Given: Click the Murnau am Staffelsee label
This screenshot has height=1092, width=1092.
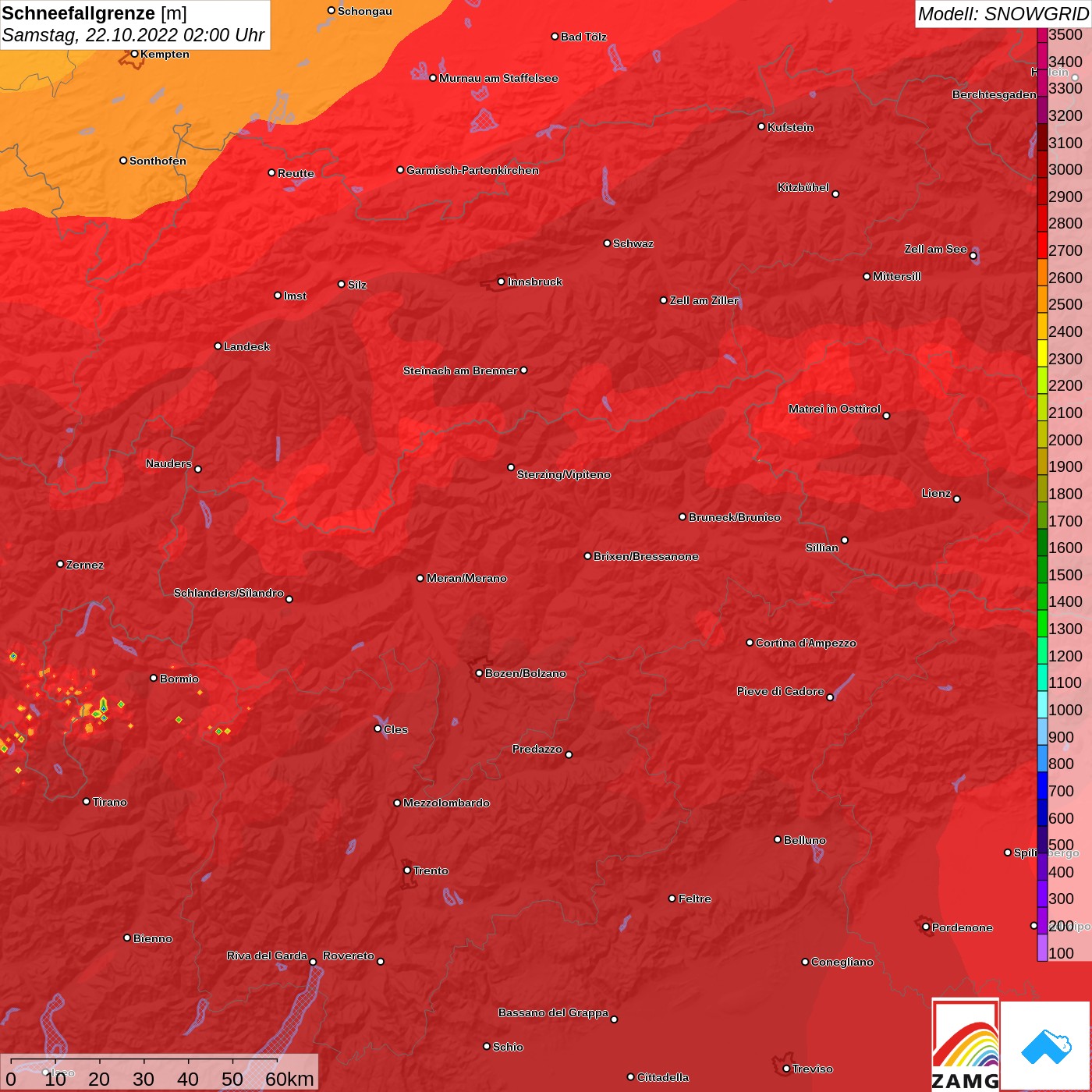Looking at the screenshot, I should pos(498,78).
